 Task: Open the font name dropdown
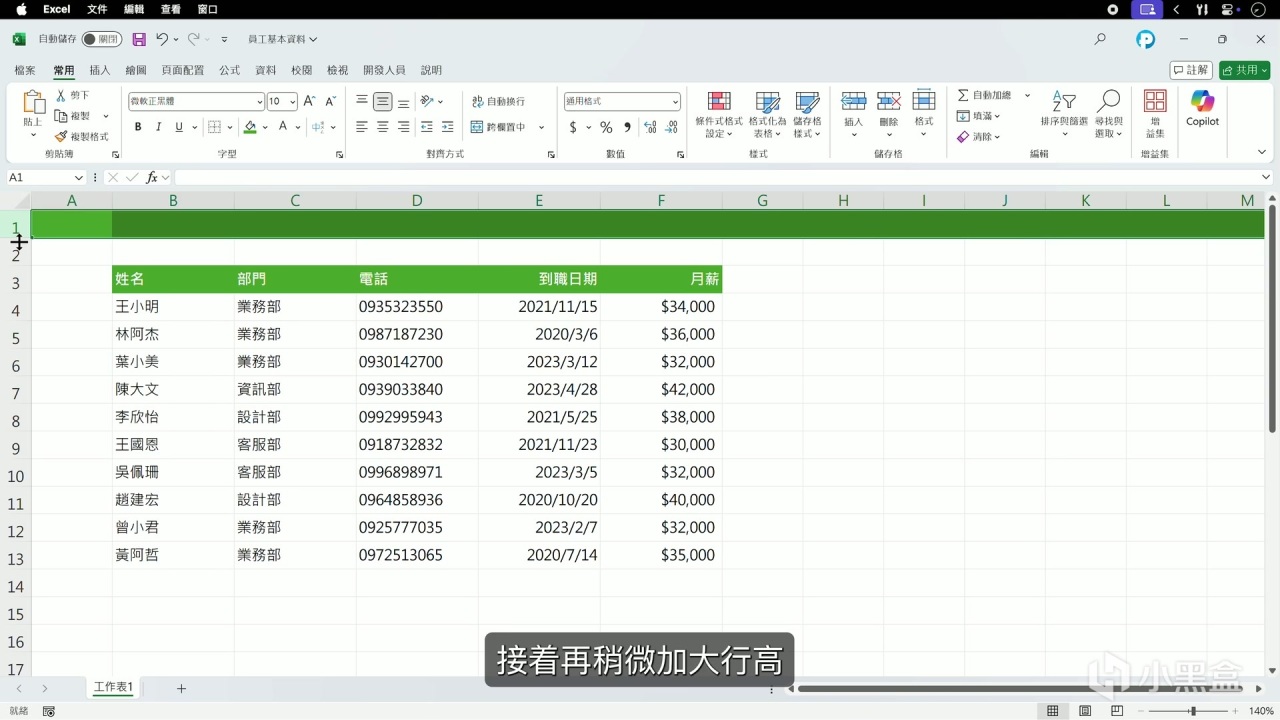click(x=258, y=101)
